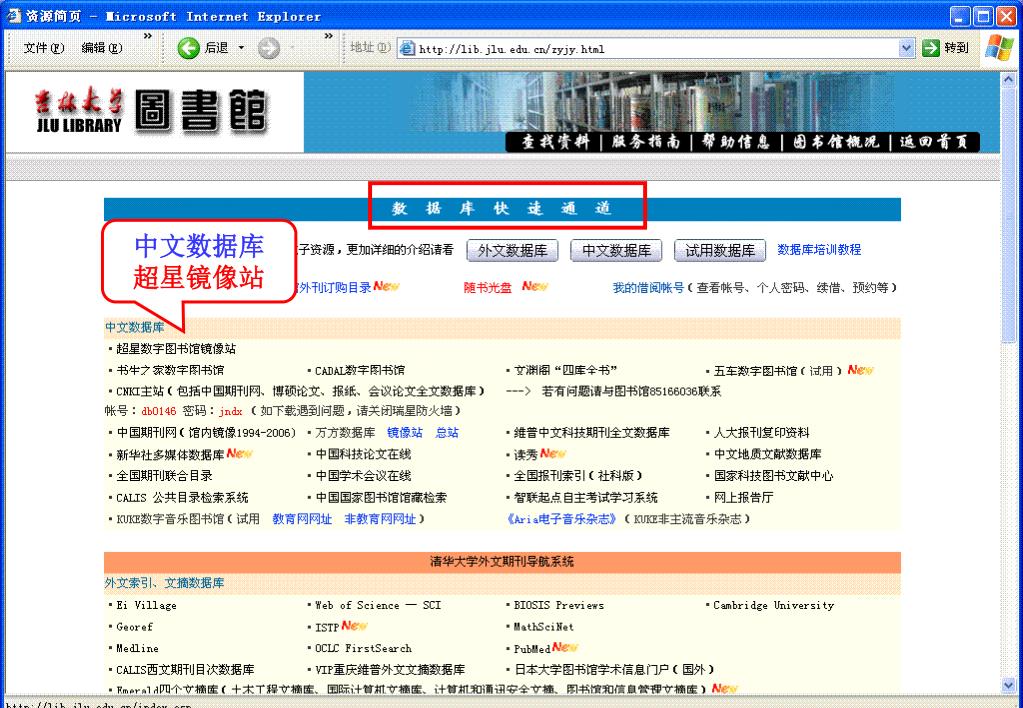
Task: Open the 编辑(E) menu
Action: [x=102, y=48]
